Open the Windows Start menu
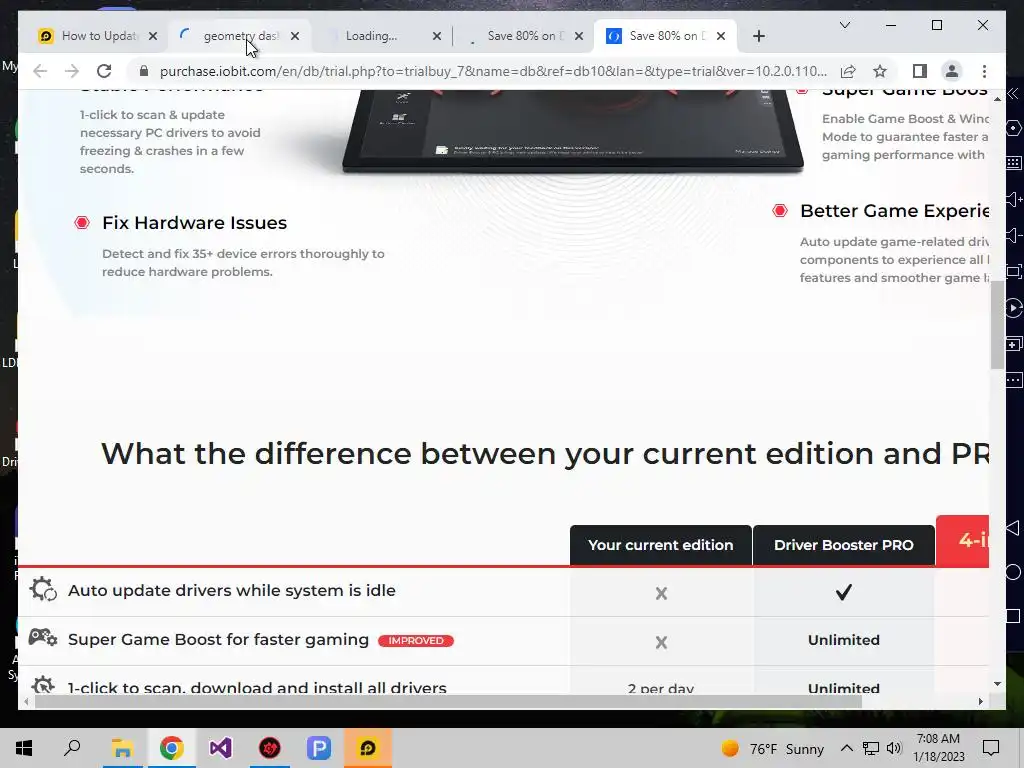The height and width of the screenshot is (768, 1024). pyautogui.click(x=24, y=748)
